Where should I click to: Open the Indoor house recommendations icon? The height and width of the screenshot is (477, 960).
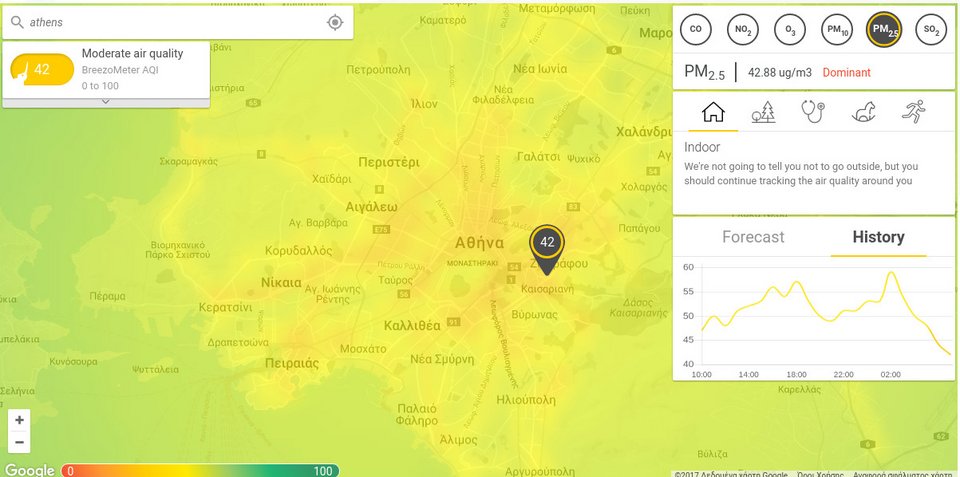tap(713, 112)
